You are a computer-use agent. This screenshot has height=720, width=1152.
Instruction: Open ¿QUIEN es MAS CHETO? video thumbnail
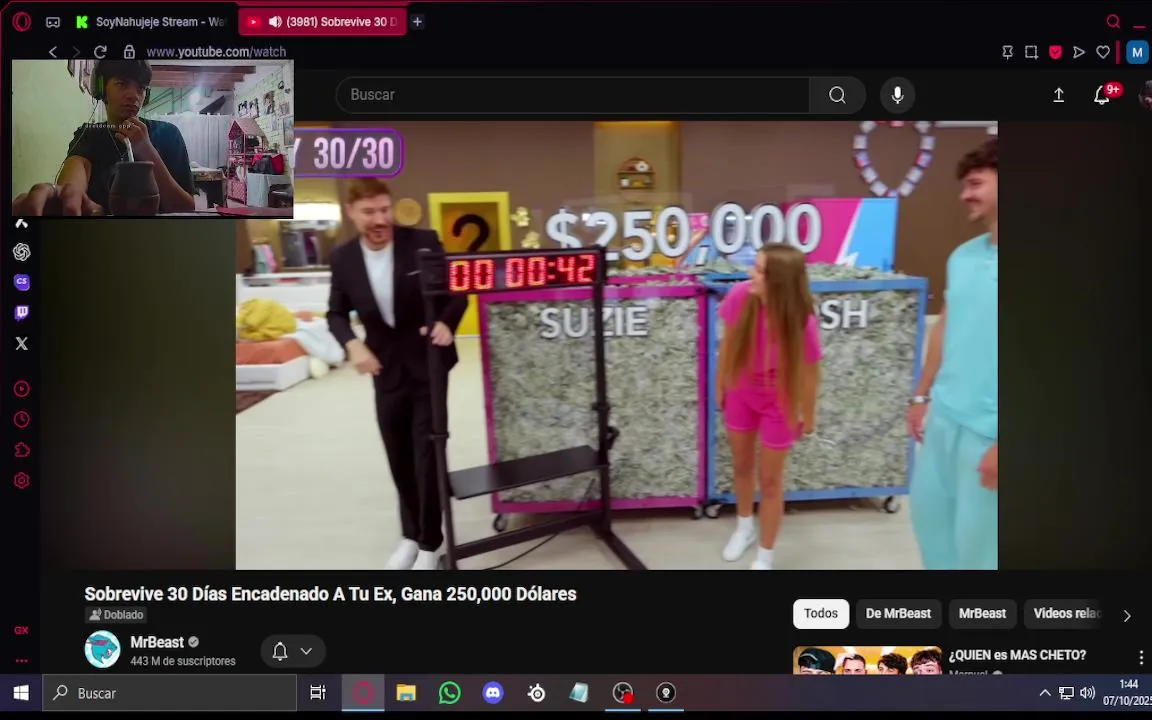(x=867, y=660)
